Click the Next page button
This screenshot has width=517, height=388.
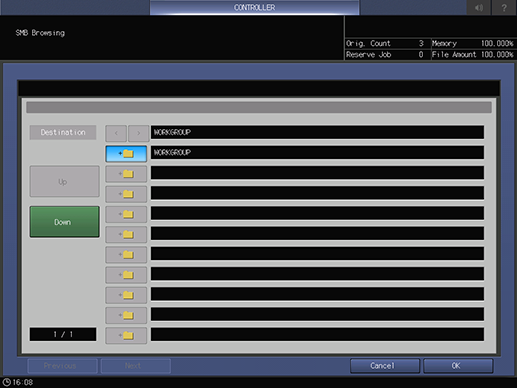pos(136,366)
